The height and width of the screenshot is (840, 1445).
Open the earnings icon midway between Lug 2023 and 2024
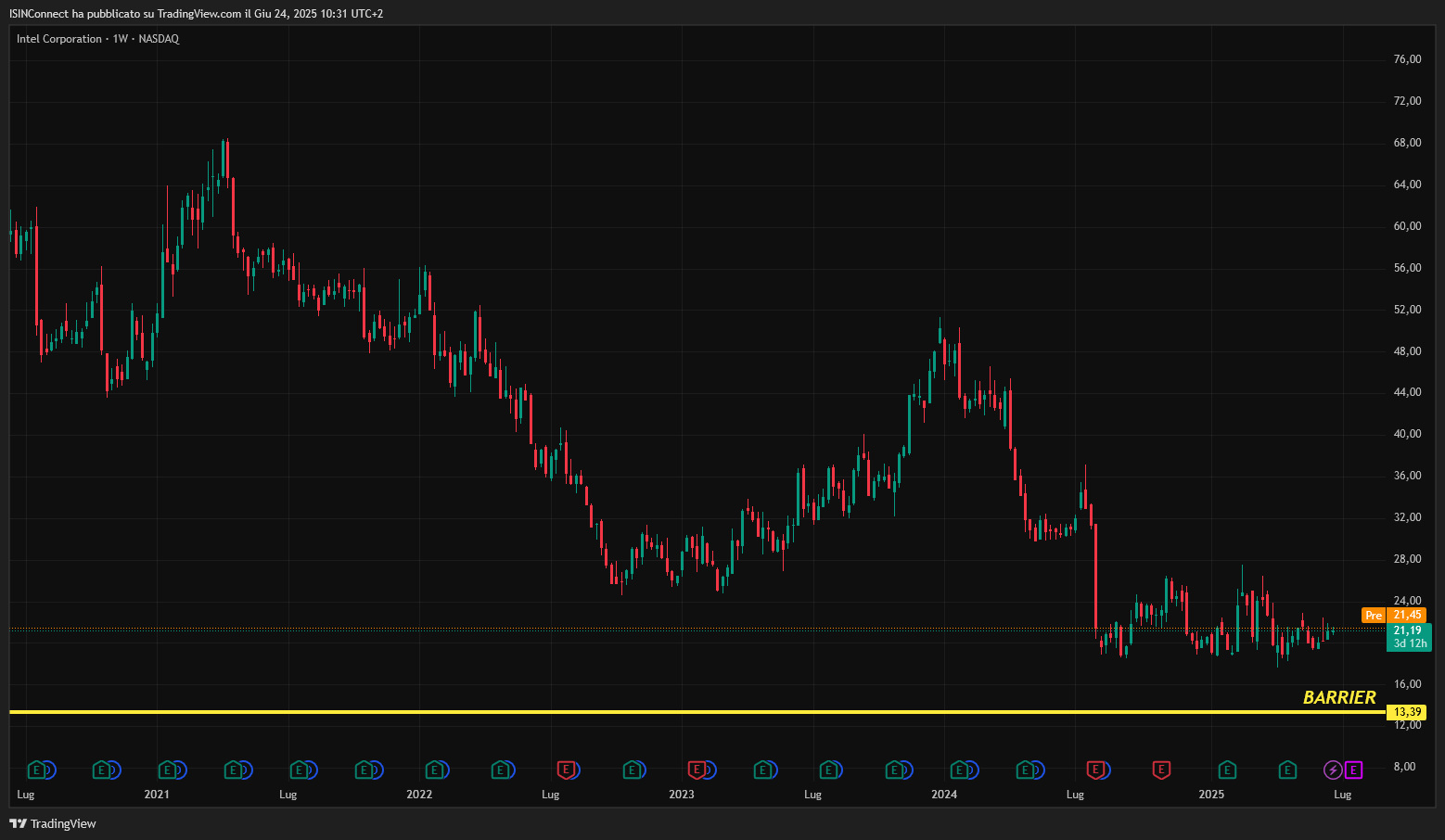click(x=894, y=770)
